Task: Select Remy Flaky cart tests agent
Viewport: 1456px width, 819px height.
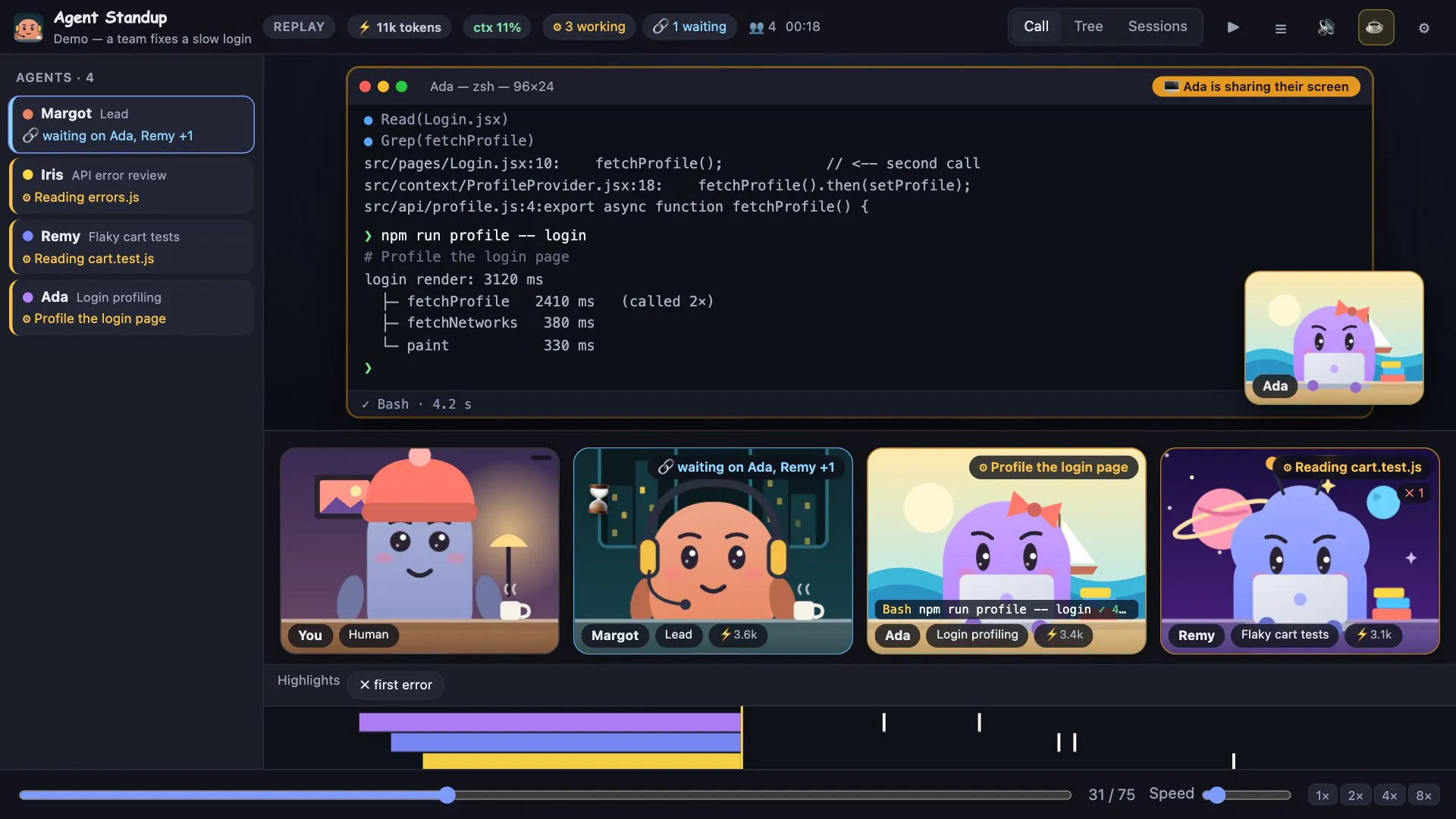Action: 131,247
